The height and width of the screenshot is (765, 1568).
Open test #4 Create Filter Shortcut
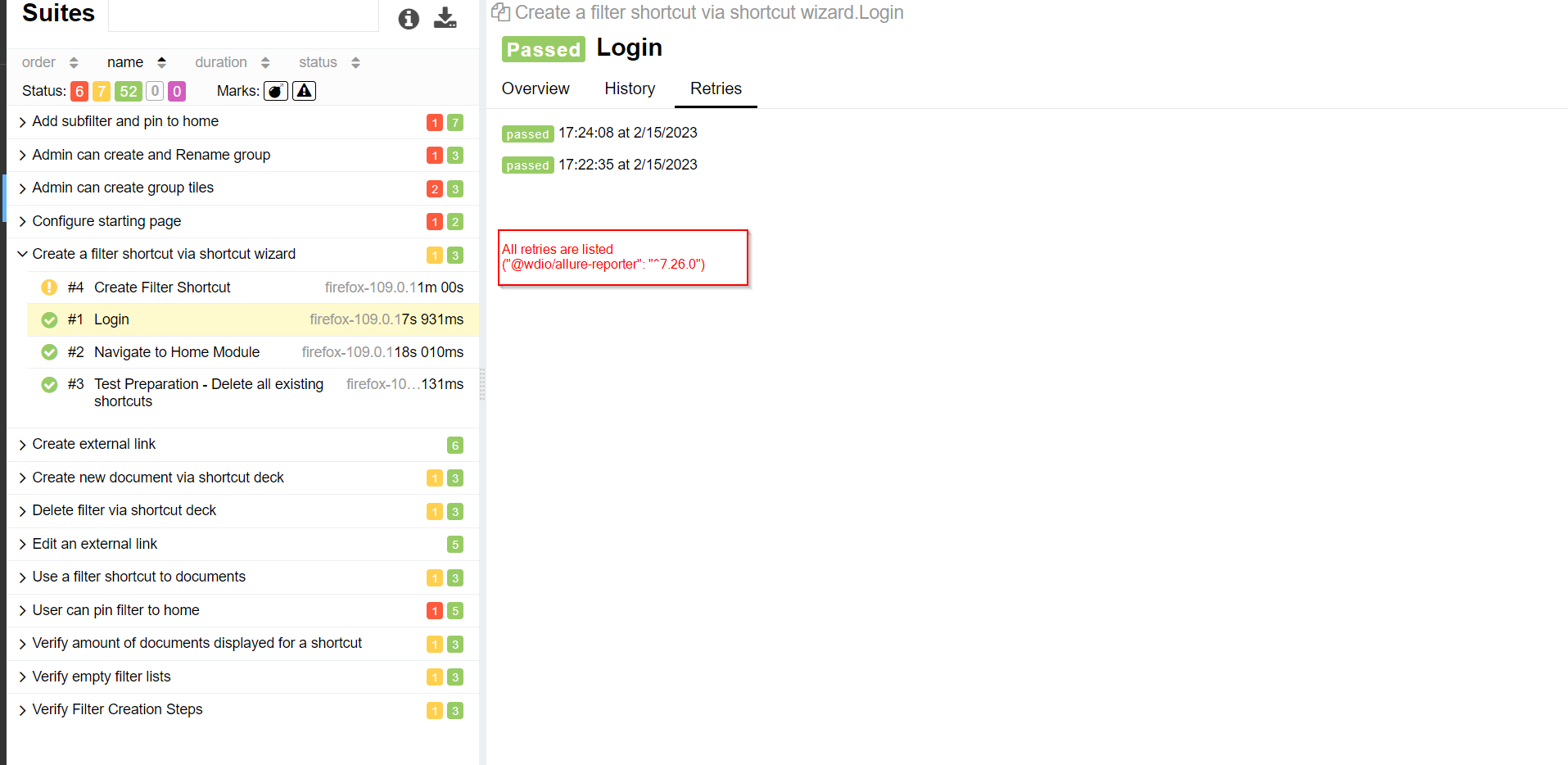(x=253, y=287)
